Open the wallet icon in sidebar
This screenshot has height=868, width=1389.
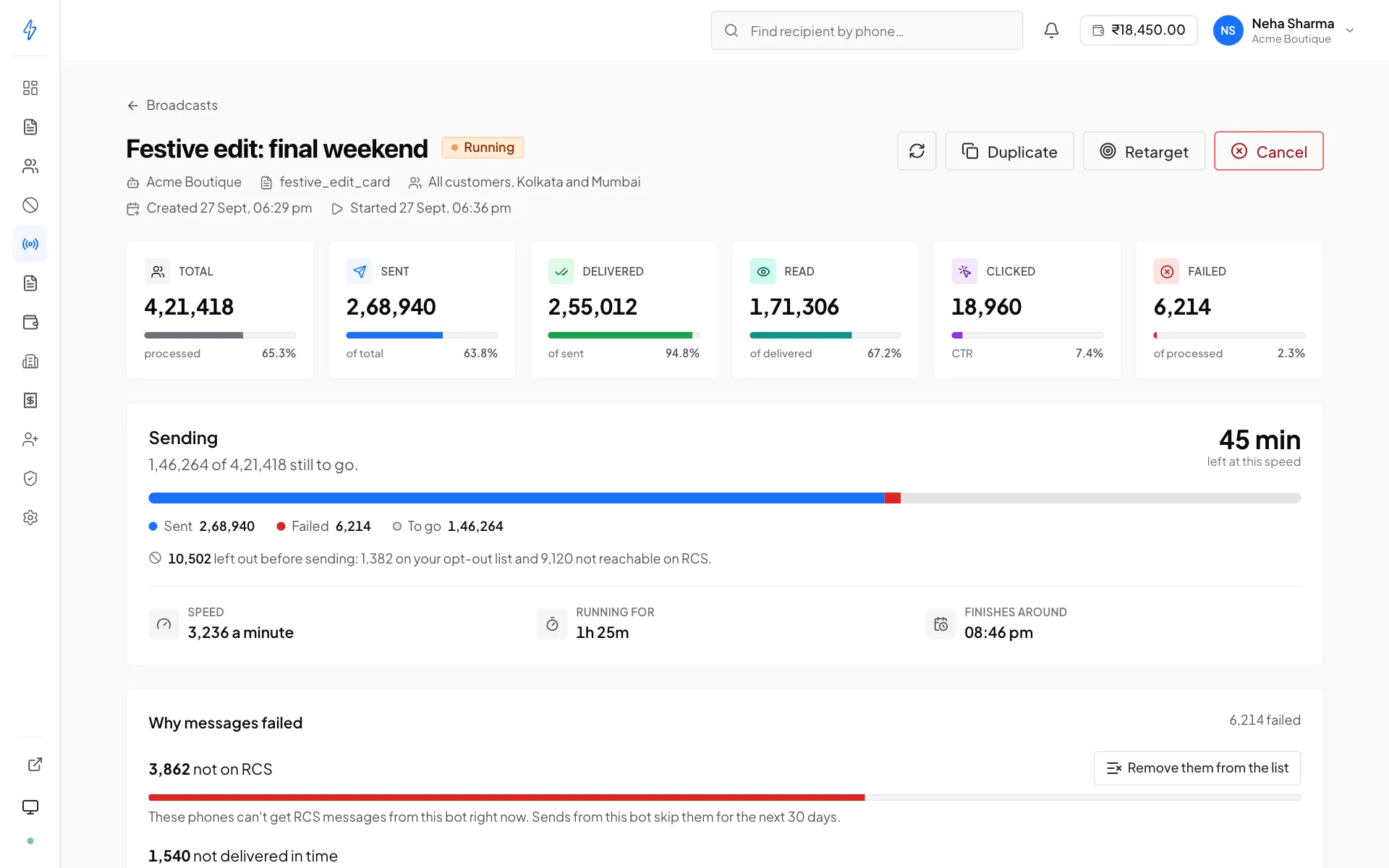click(30, 323)
